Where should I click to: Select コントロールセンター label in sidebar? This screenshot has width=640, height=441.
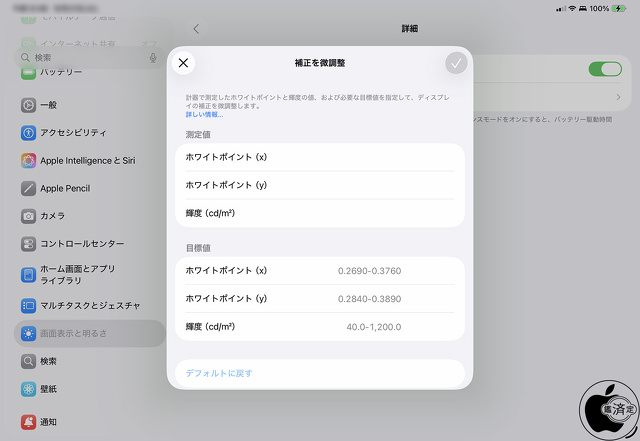pyautogui.click(x=82, y=244)
